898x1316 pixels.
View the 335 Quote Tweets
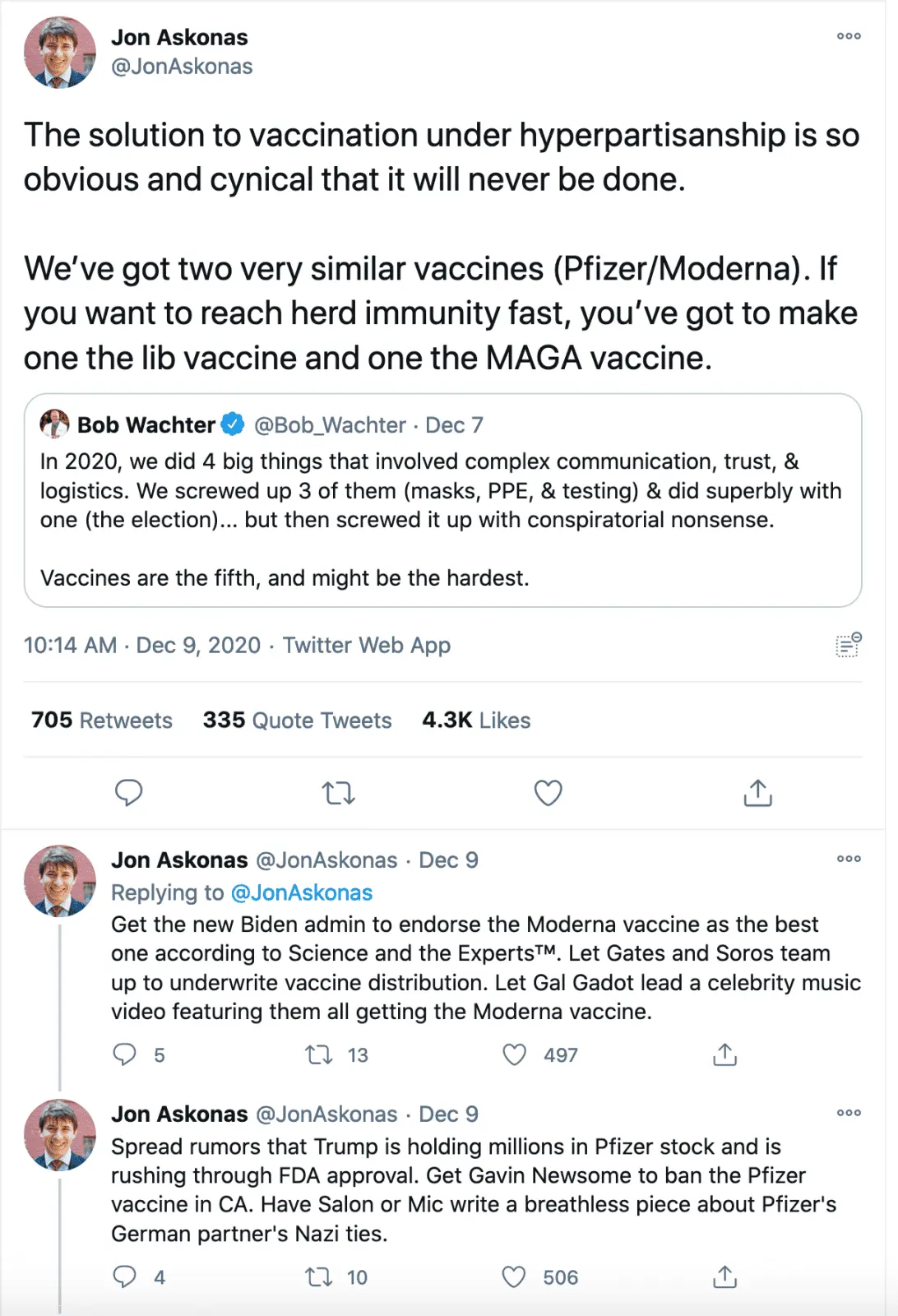[297, 721]
